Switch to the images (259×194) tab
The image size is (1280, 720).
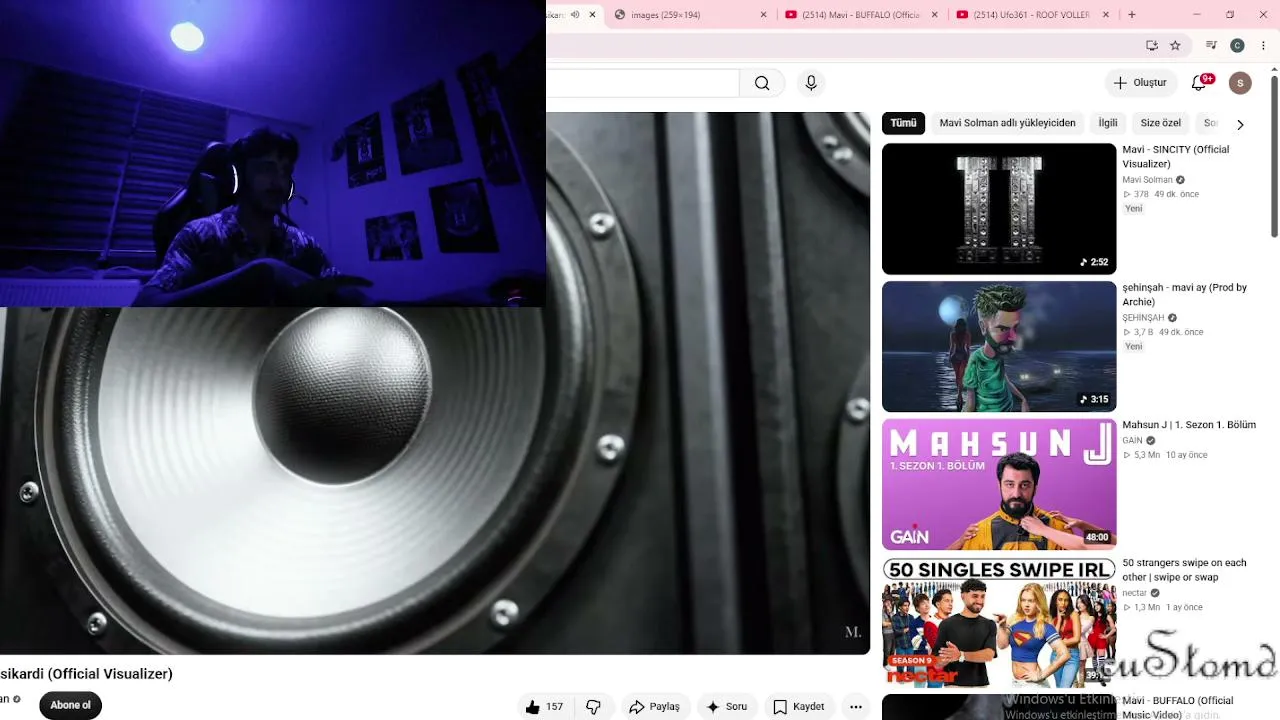click(691, 15)
